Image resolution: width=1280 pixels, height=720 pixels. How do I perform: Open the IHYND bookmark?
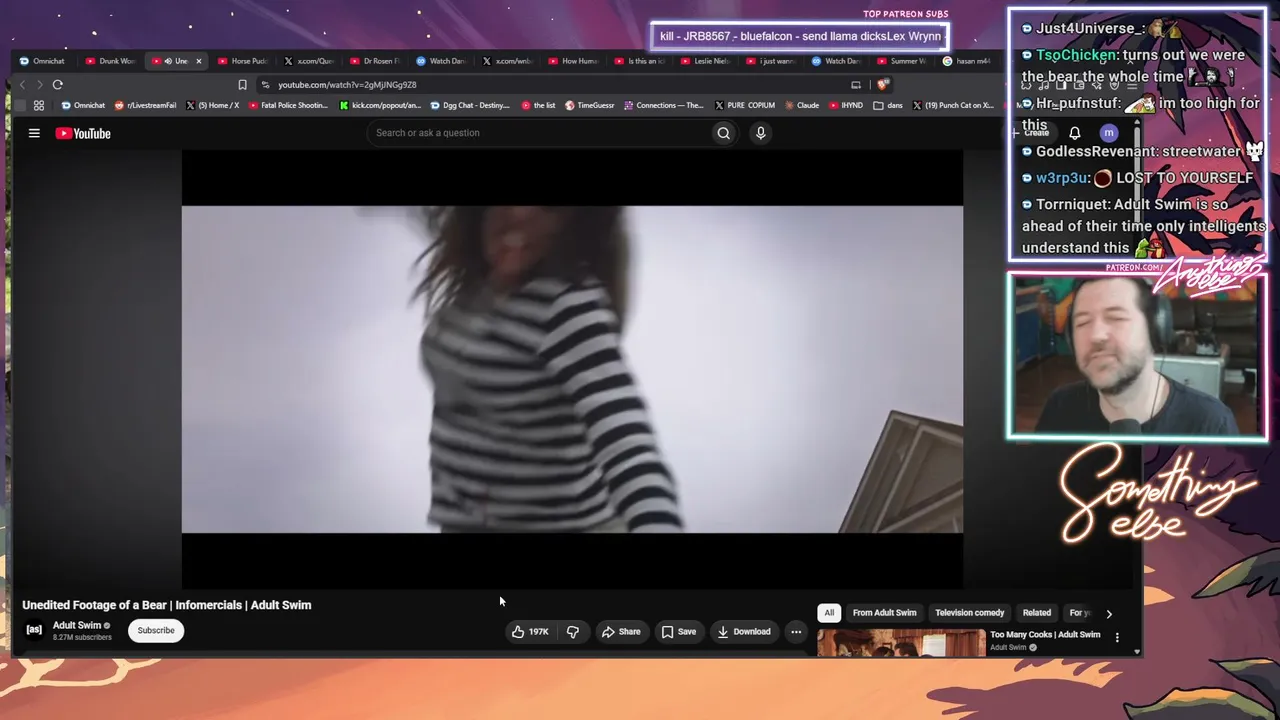pyautogui.click(x=845, y=105)
